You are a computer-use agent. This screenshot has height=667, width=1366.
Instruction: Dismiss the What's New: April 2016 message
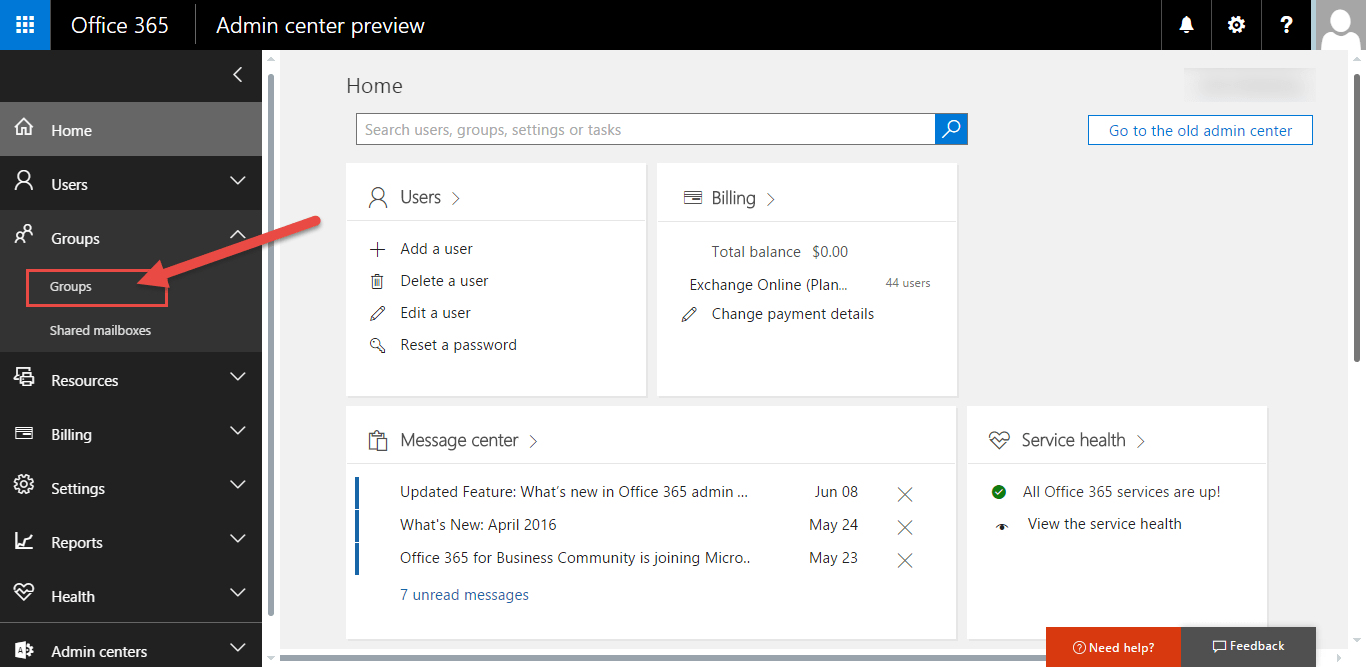(905, 527)
